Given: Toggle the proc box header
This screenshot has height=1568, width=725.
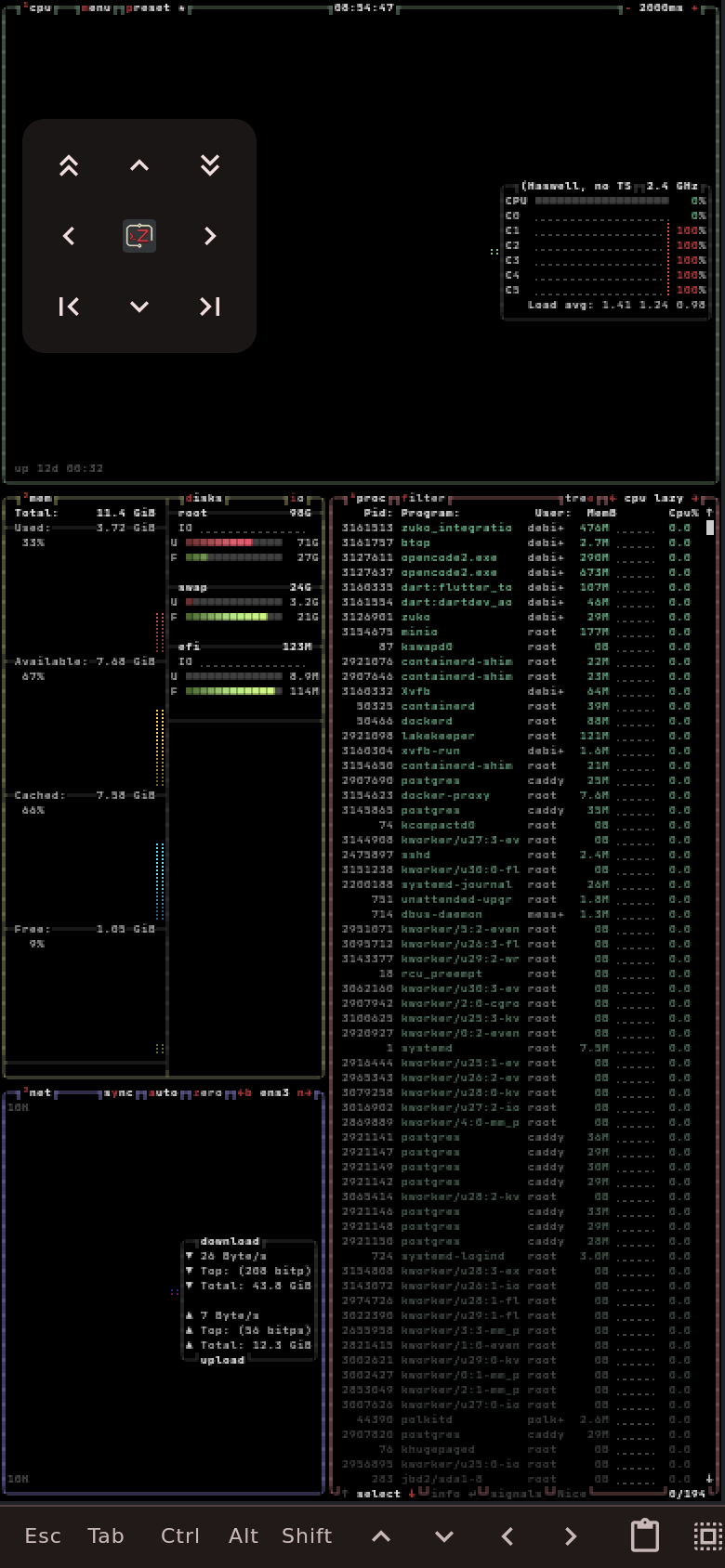Looking at the screenshot, I should [x=370, y=498].
